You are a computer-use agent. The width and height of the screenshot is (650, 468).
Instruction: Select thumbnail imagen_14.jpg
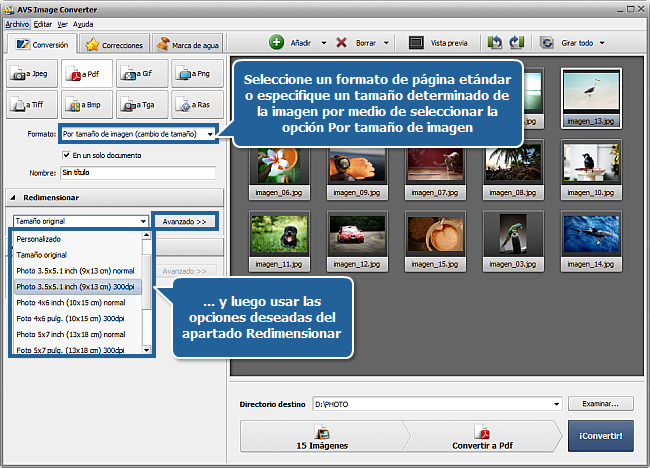click(591, 242)
